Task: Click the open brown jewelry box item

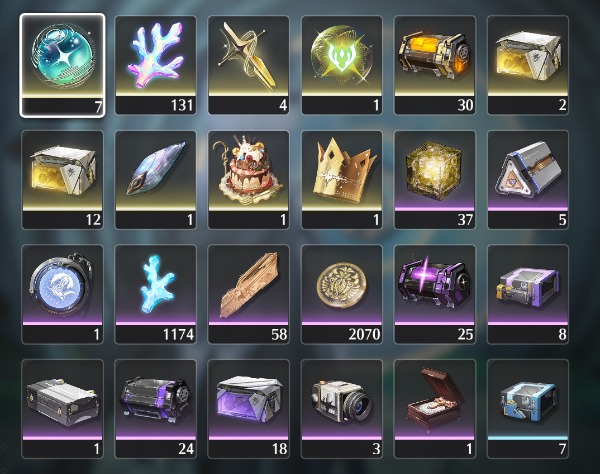Action: (435, 409)
